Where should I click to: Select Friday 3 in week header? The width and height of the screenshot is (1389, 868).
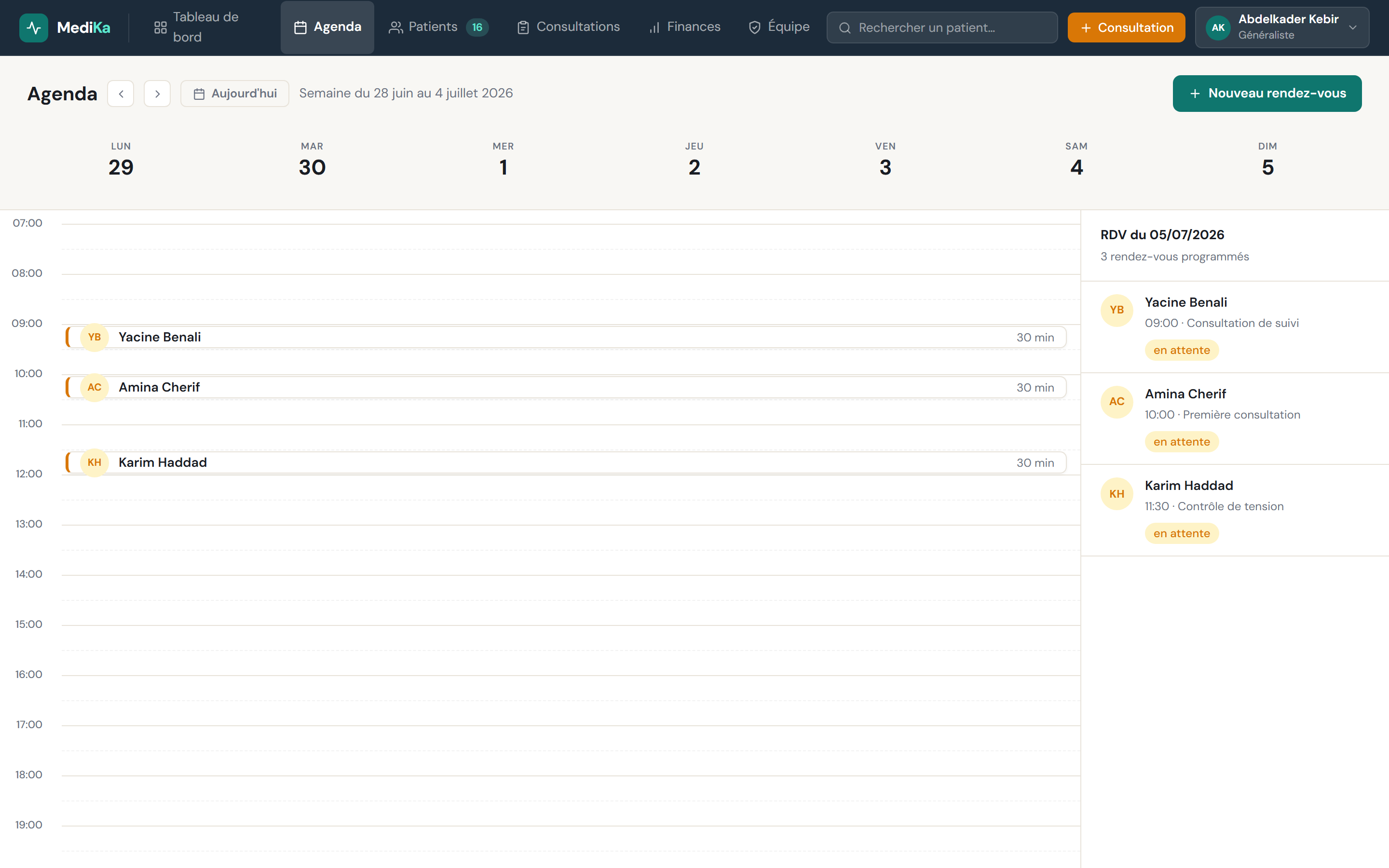[x=885, y=160]
